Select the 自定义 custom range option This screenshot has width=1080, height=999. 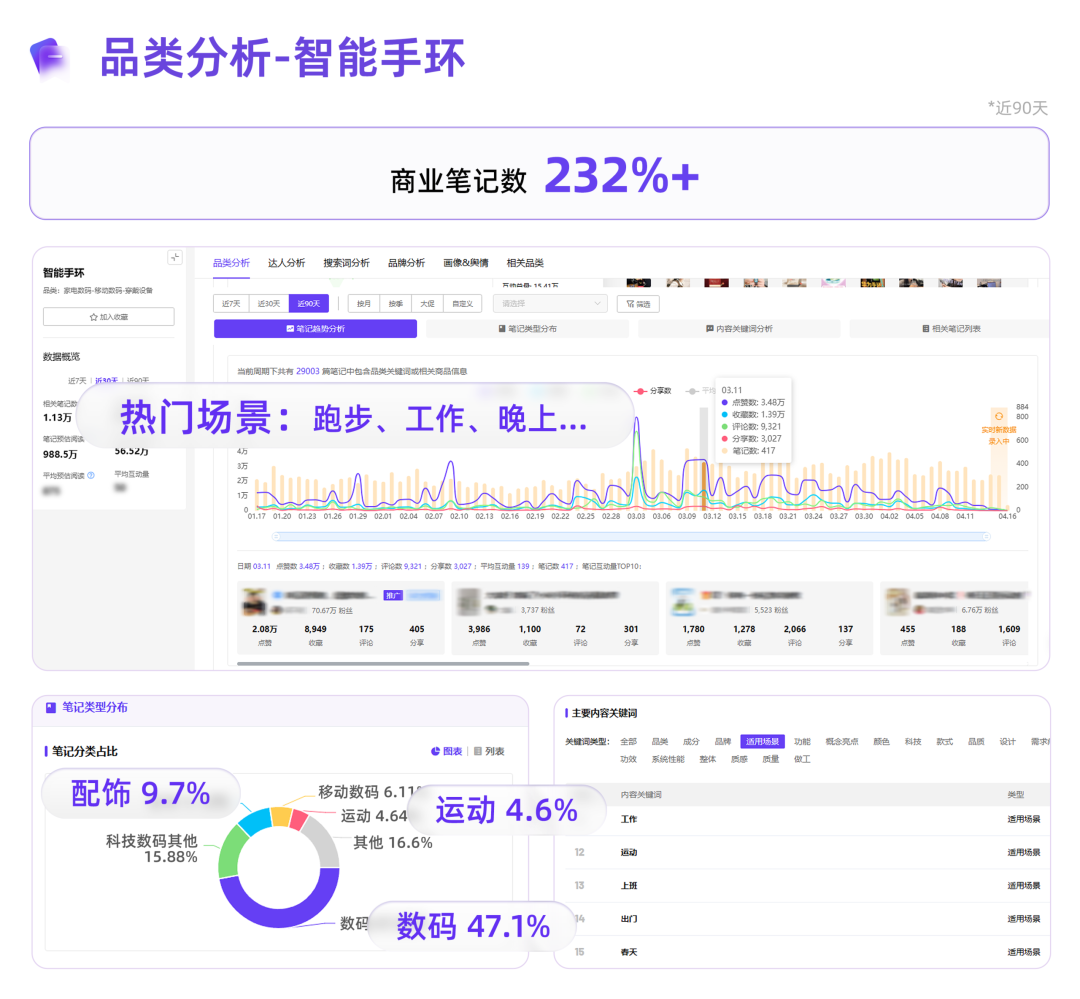click(x=462, y=304)
